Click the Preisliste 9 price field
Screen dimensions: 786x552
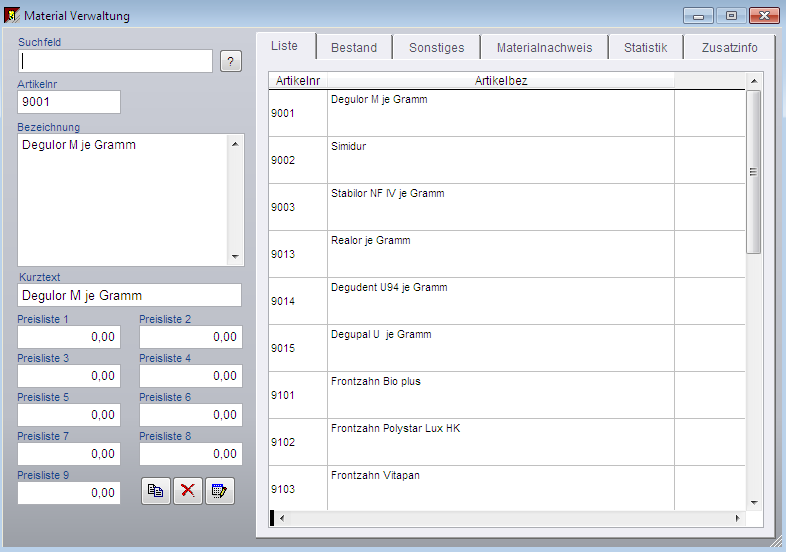pos(69,493)
